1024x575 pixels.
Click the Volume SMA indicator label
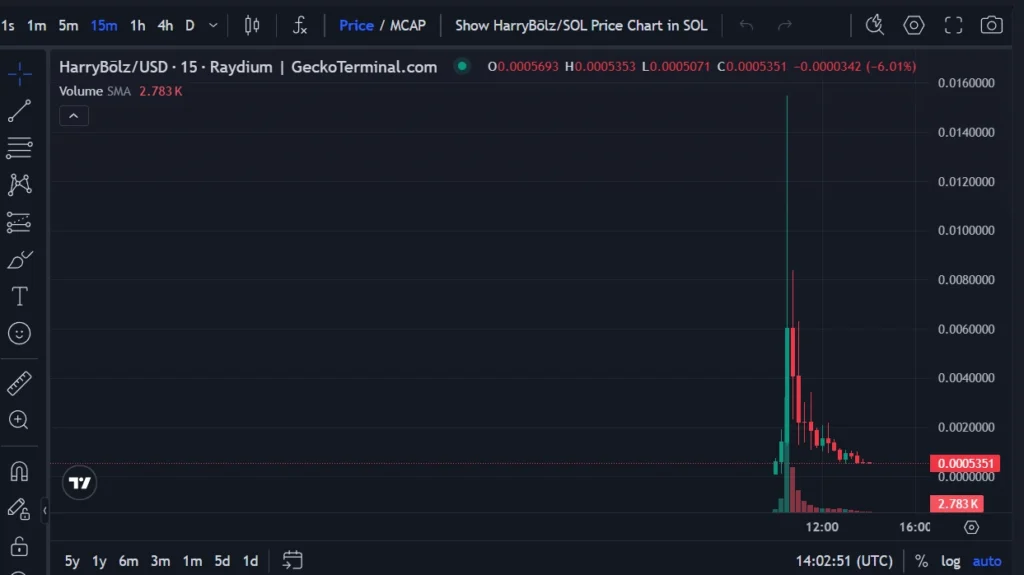[95, 91]
